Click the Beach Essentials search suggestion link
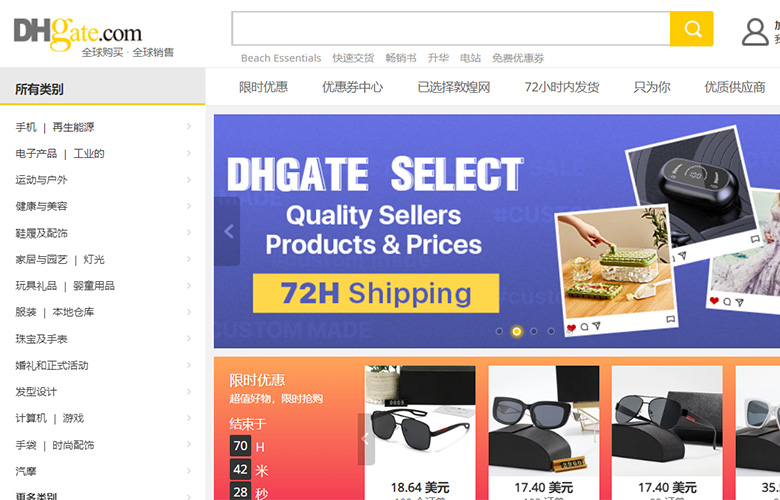Image resolution: width=780 pixels, height=500 pixels. pyautogui.click(x=281, y=58)
